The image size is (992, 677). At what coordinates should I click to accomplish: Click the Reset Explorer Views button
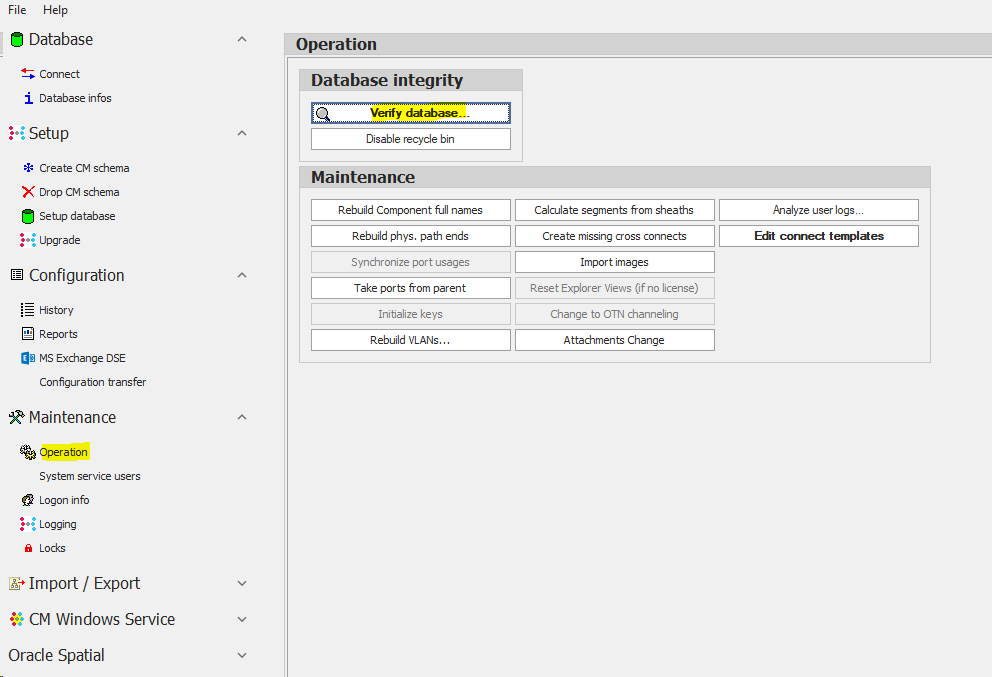pyautogui.click(x=614, y=288)
